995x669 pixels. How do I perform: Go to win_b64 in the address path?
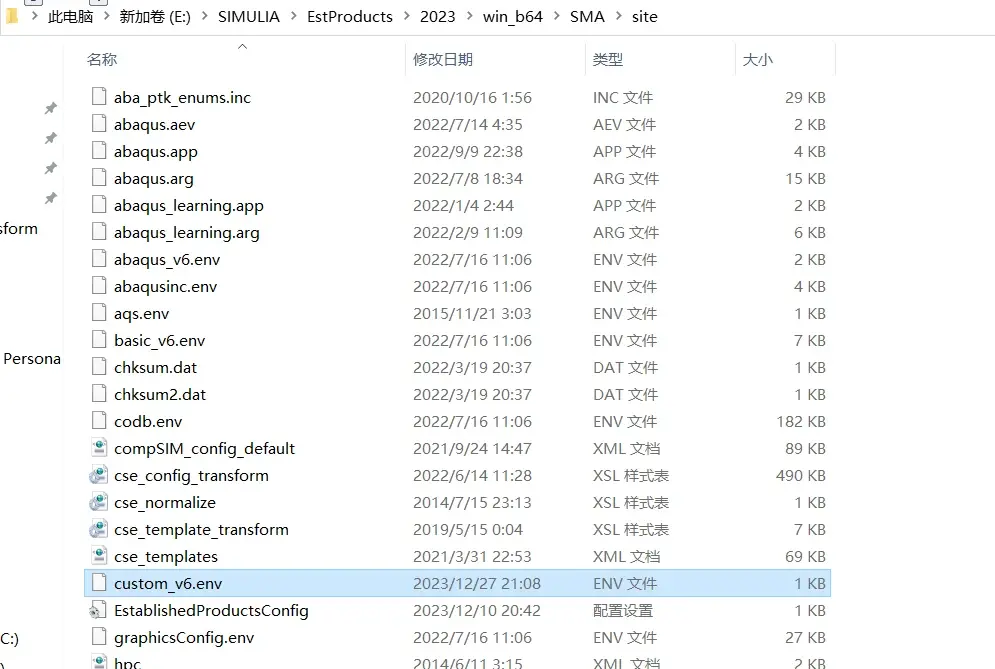coord(513,17)
